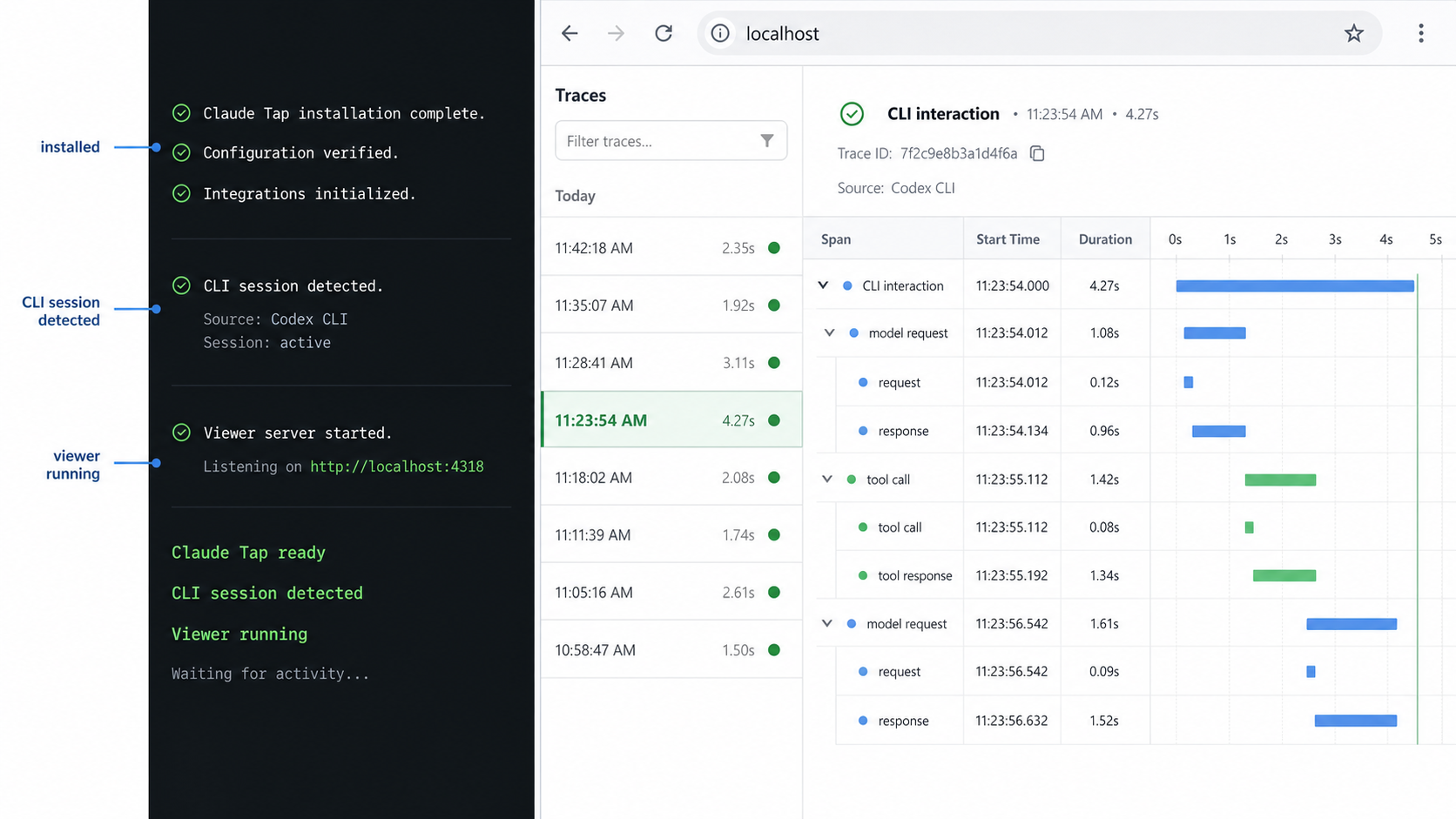The height and width of the screenshot is (819, 1456).
Task: Click the funnel icon in Filter traces
Action: tap(766, 141)
